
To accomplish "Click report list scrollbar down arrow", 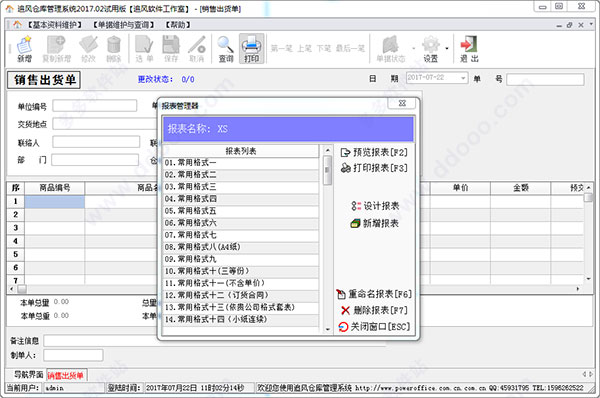I will (328, 329).
